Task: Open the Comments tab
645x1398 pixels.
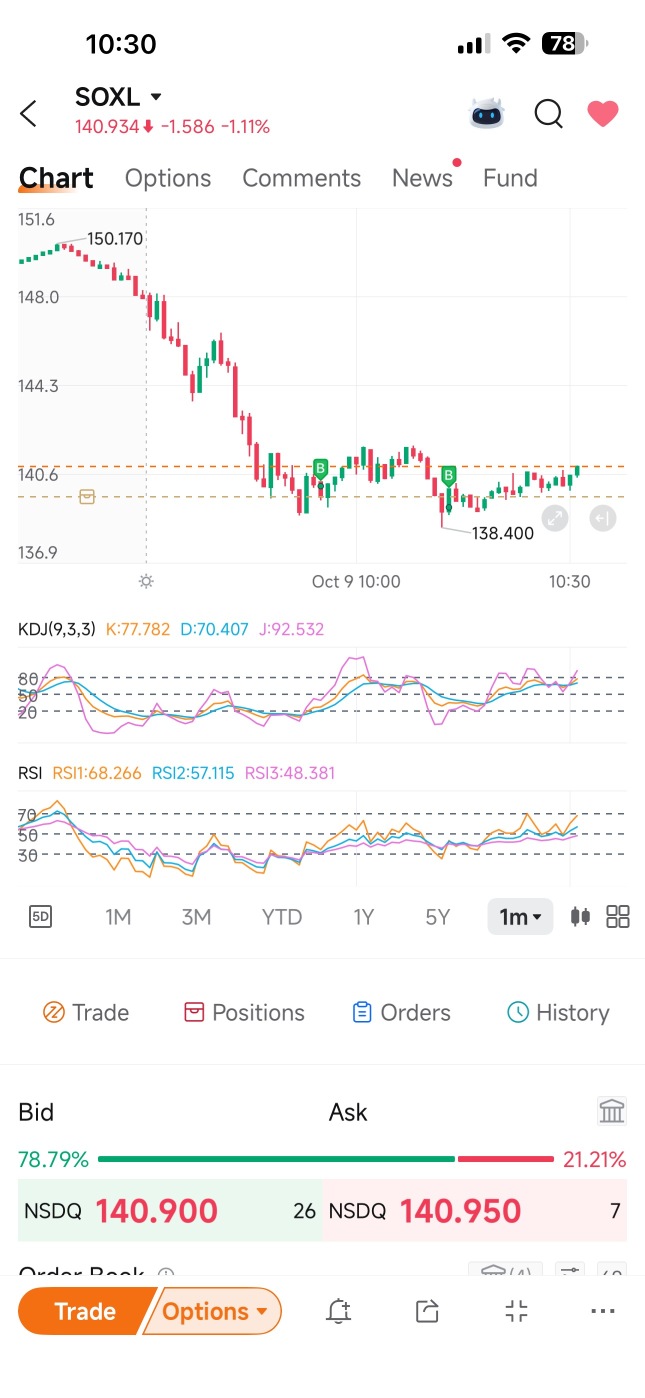Action: click(x=301, y=178)
